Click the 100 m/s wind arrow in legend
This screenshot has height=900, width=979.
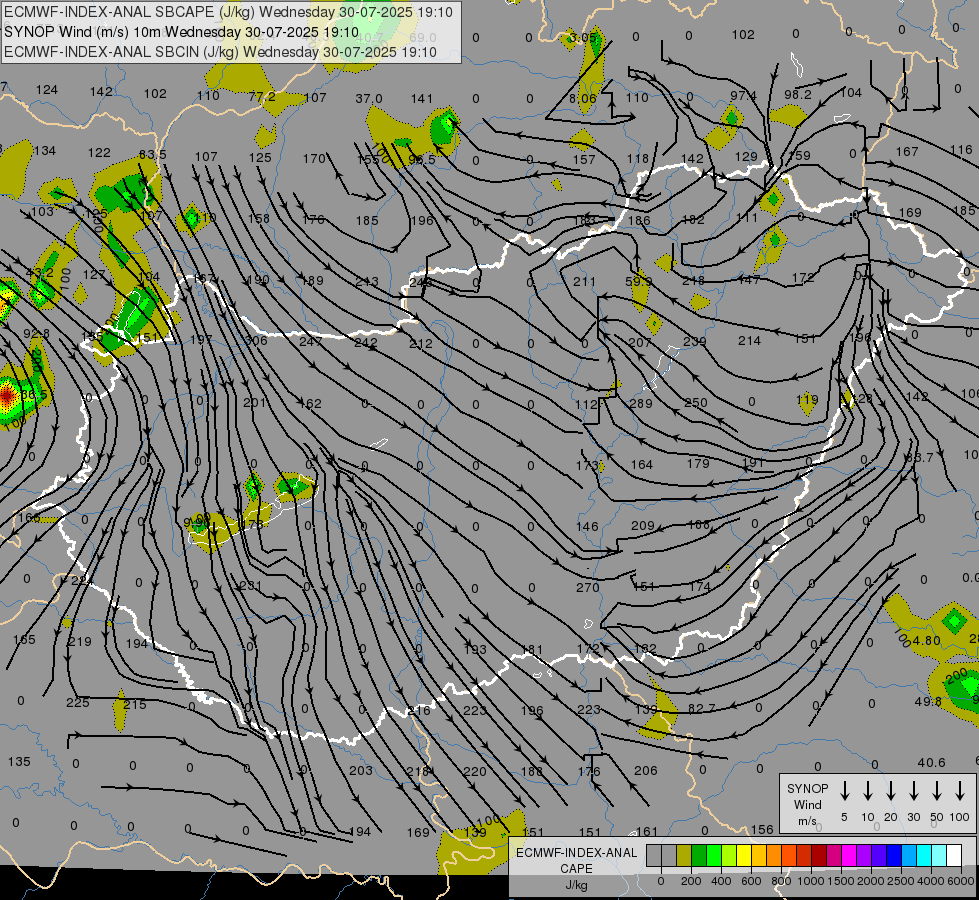pos(960,791)
